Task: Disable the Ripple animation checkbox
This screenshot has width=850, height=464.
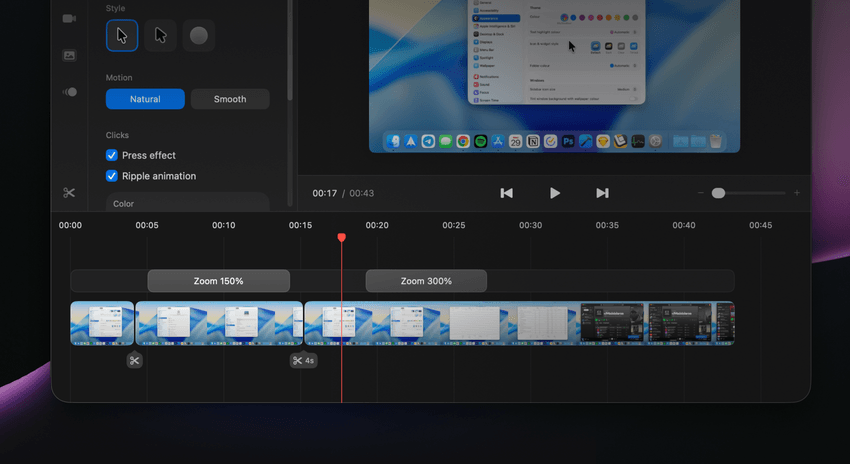Action: (x=112, y=176)
